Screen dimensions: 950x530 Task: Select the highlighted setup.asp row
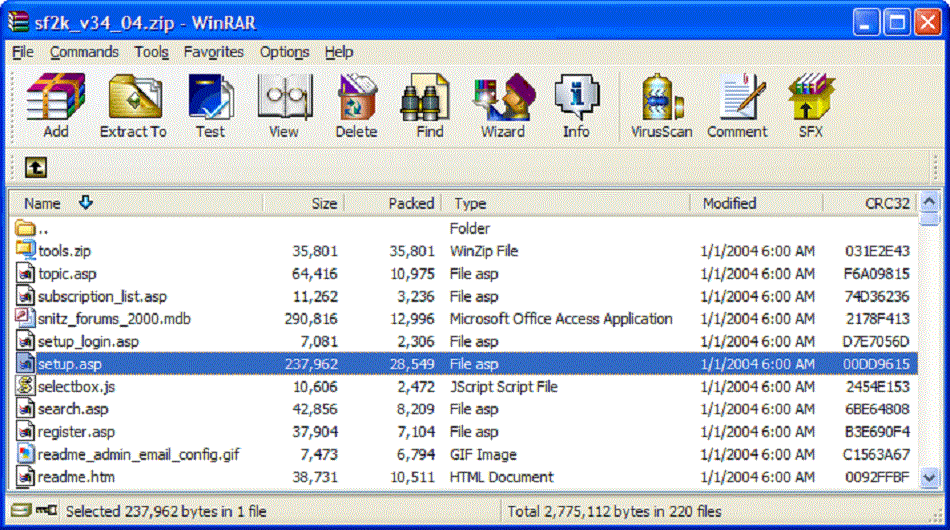465,363
